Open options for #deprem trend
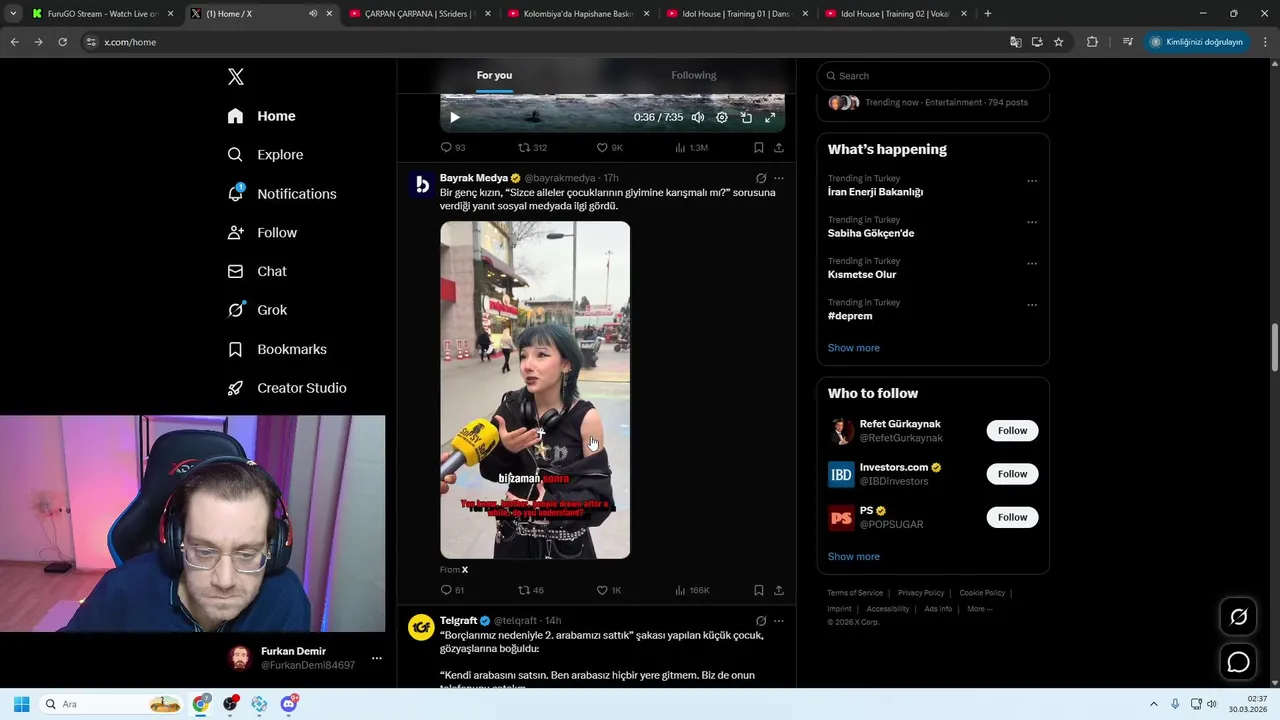Viewport: 1280px width, 720px height. pos(1032,305)
